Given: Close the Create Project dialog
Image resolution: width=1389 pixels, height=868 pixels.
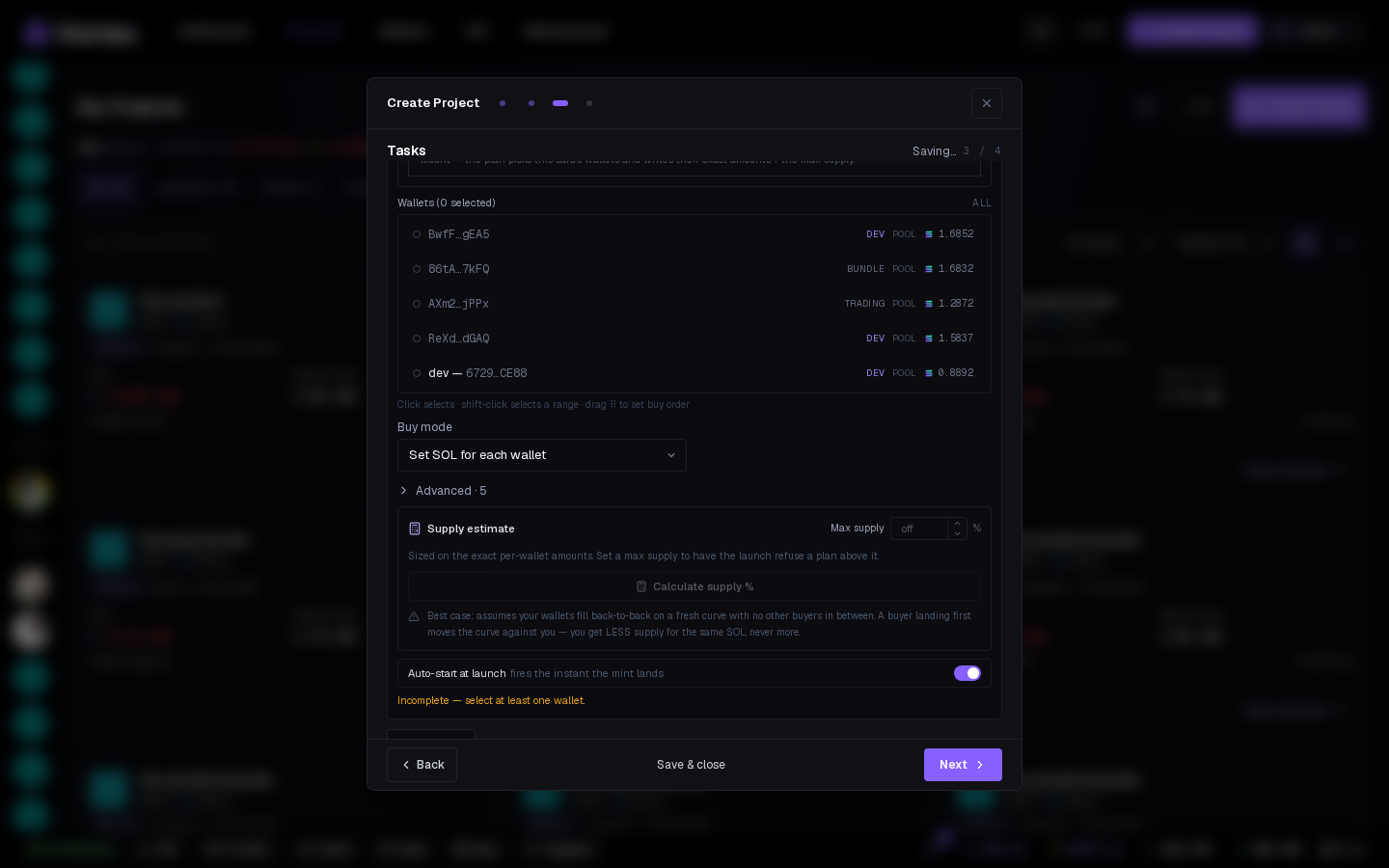Looking at the screenshot, I should click(x=987, y=103).
